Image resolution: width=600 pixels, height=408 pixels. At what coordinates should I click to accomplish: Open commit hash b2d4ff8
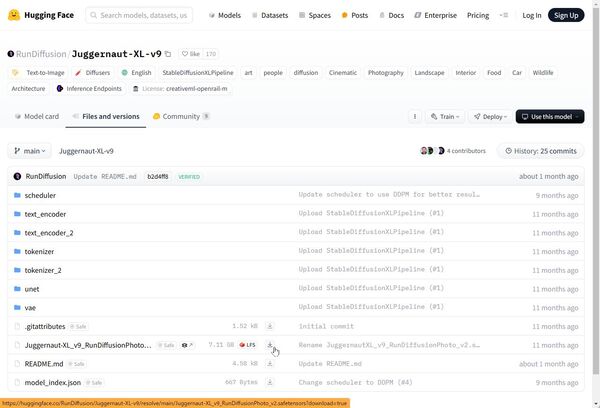(x=158, y=176)
